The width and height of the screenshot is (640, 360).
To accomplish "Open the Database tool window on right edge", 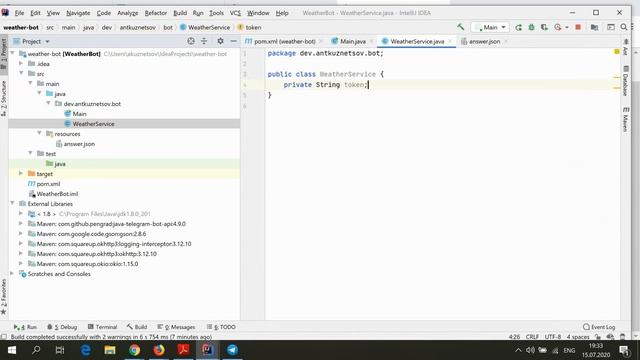I will (626, 81).
